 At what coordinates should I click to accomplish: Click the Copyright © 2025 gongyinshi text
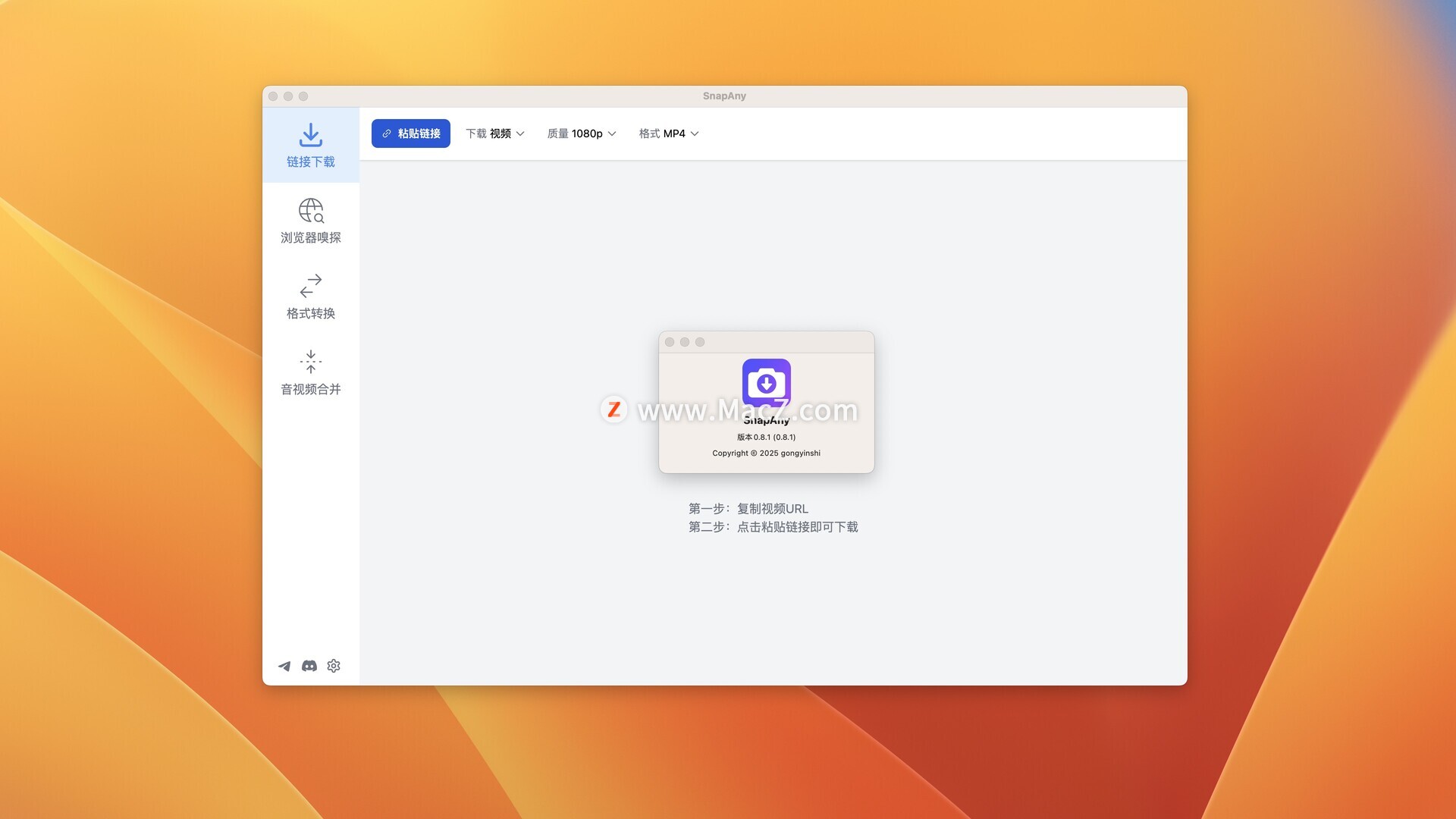tap(767, 453)
